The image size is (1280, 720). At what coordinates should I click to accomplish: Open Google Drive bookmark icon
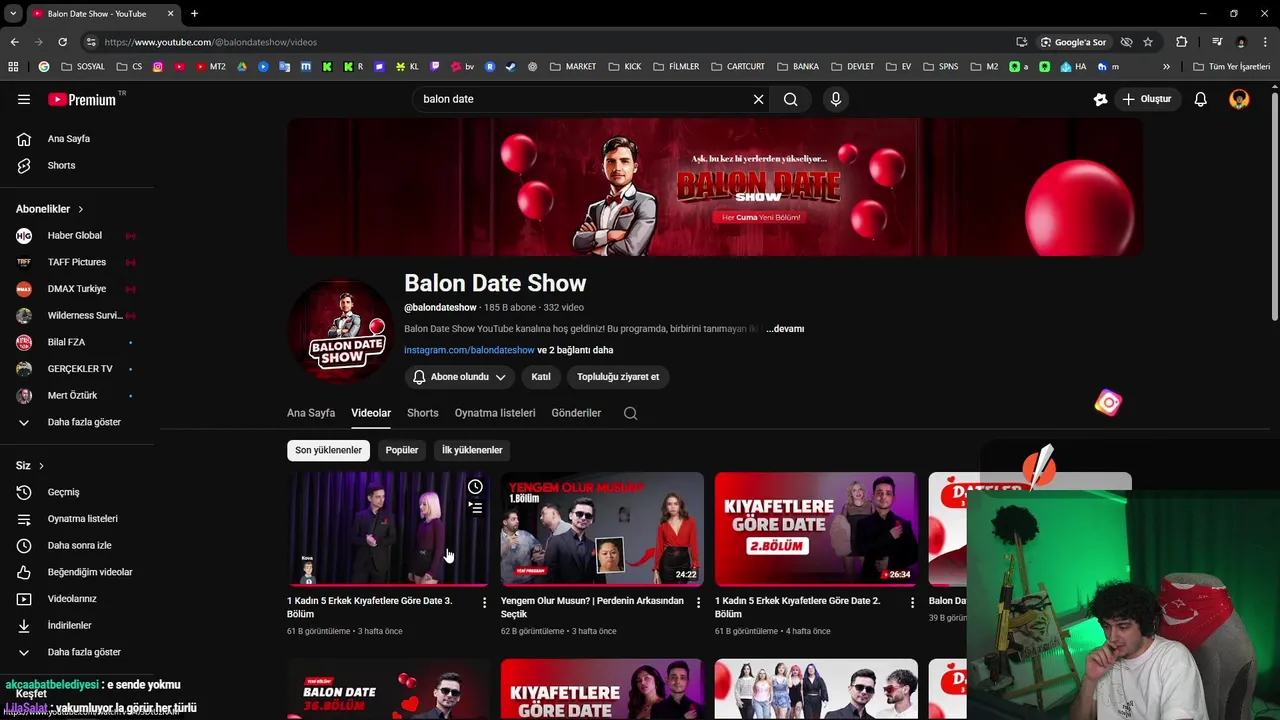coord(242,67)
